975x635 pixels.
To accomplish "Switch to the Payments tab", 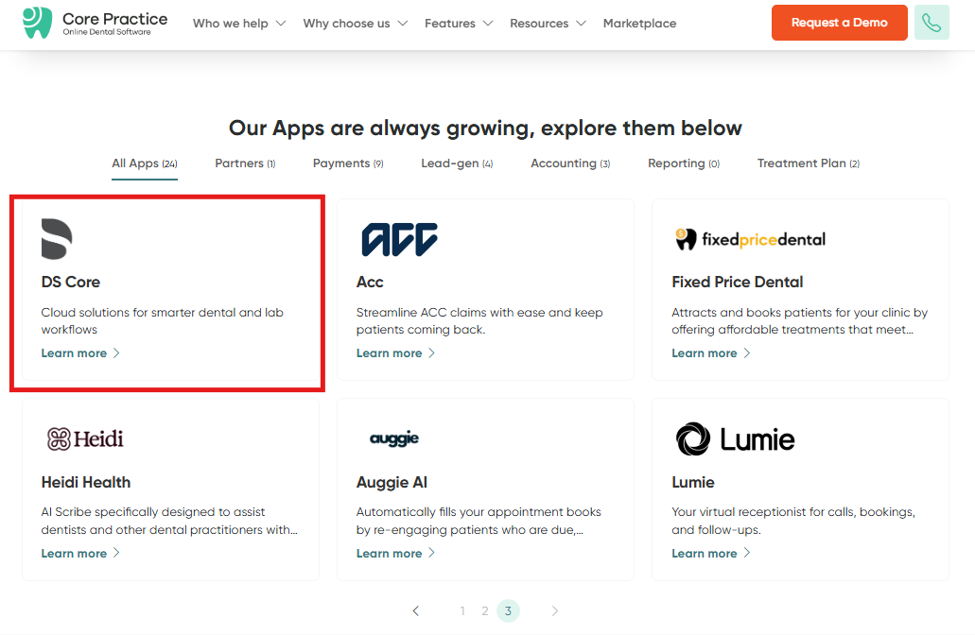I will [348, 164].
